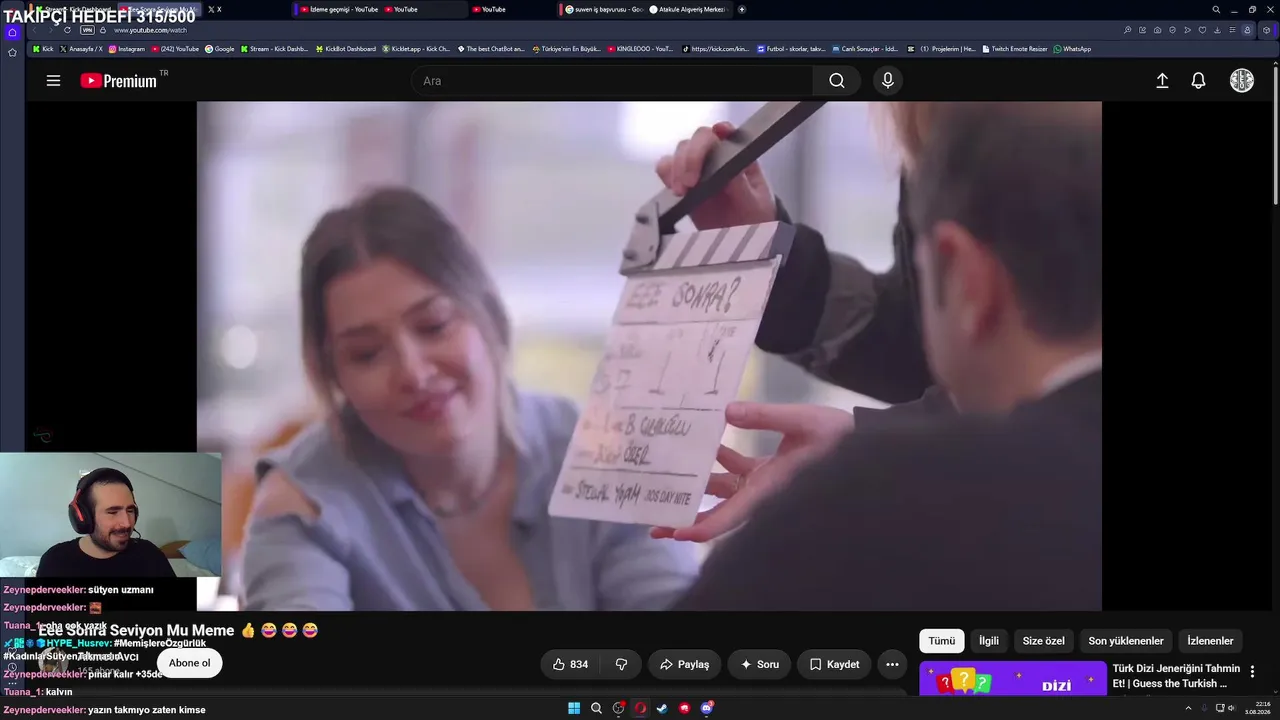
Task: Open options menu for the Türk Dizi video
Action: tap(1252, 672)
